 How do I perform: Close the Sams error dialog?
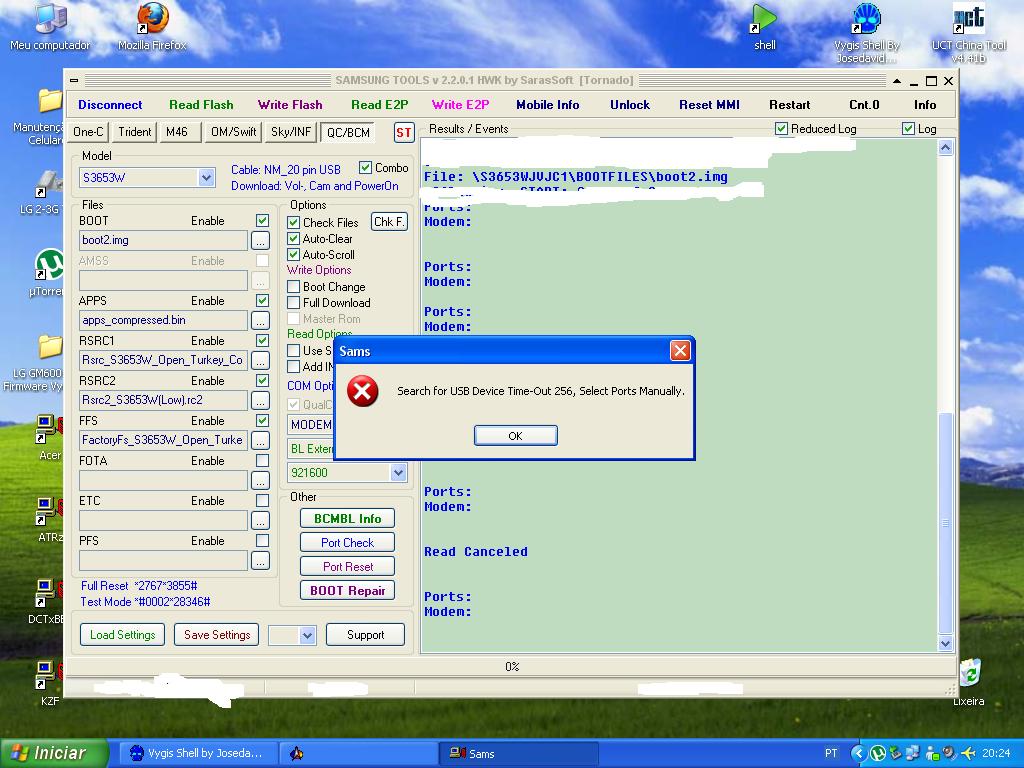680,351
